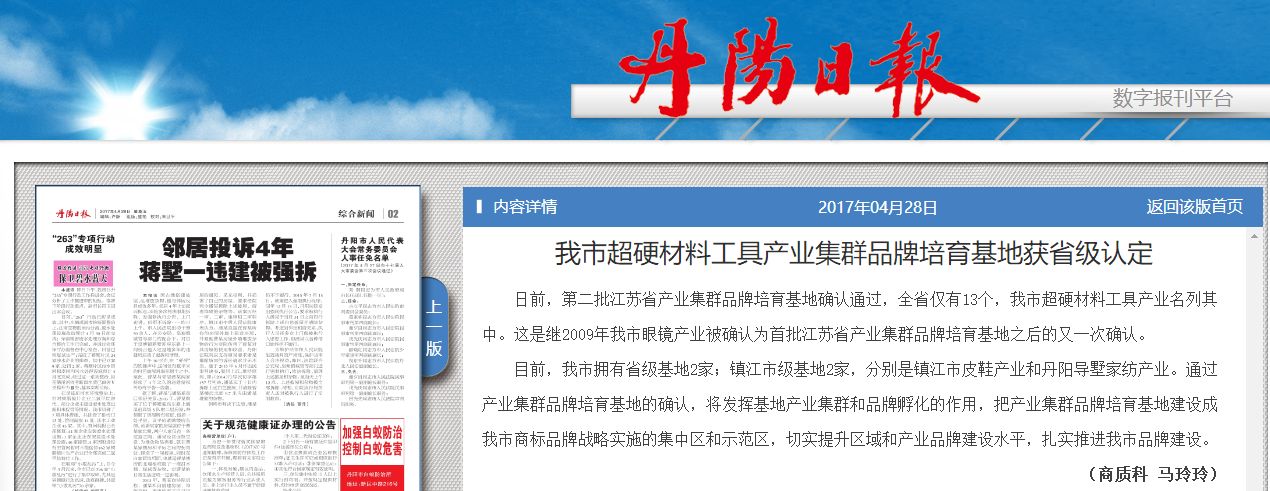Click the date 2017年04月28日
Screen dimensions: 1270x491
pos(878,207)
